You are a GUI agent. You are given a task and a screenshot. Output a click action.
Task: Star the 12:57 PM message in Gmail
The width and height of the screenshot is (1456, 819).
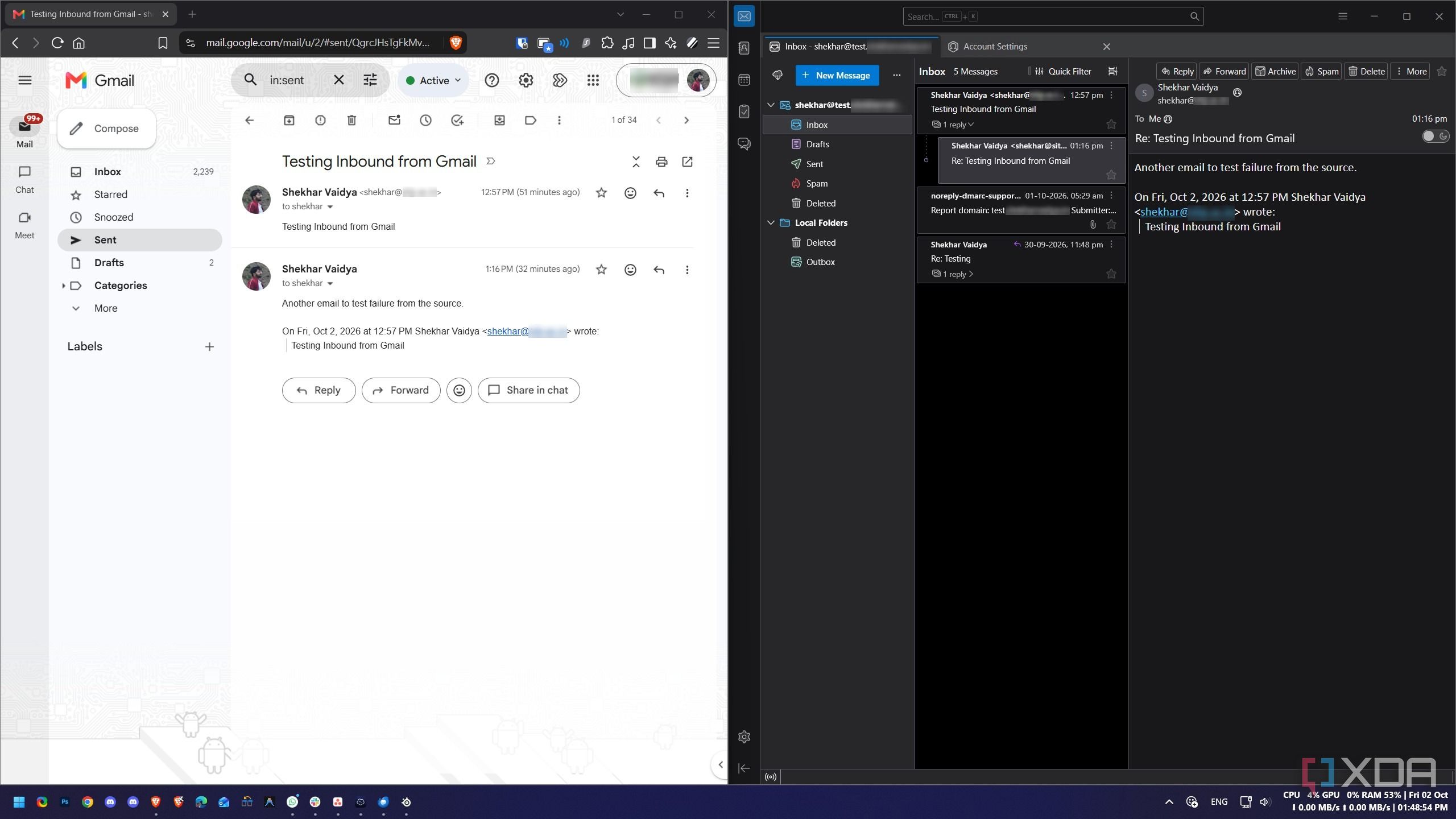(601, 193)
